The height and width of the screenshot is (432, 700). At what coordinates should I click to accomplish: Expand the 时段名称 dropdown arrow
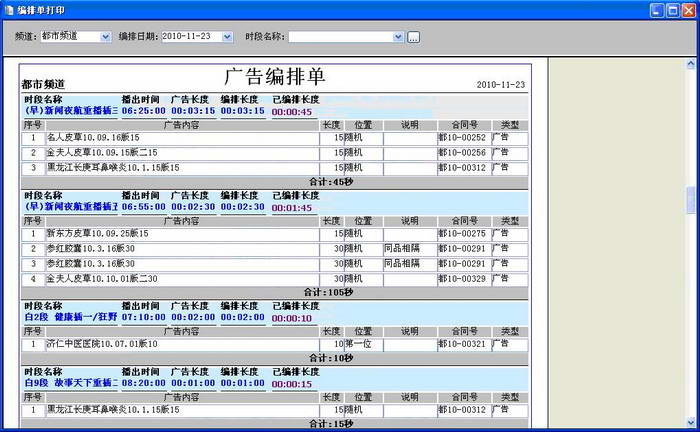(398, 37)
